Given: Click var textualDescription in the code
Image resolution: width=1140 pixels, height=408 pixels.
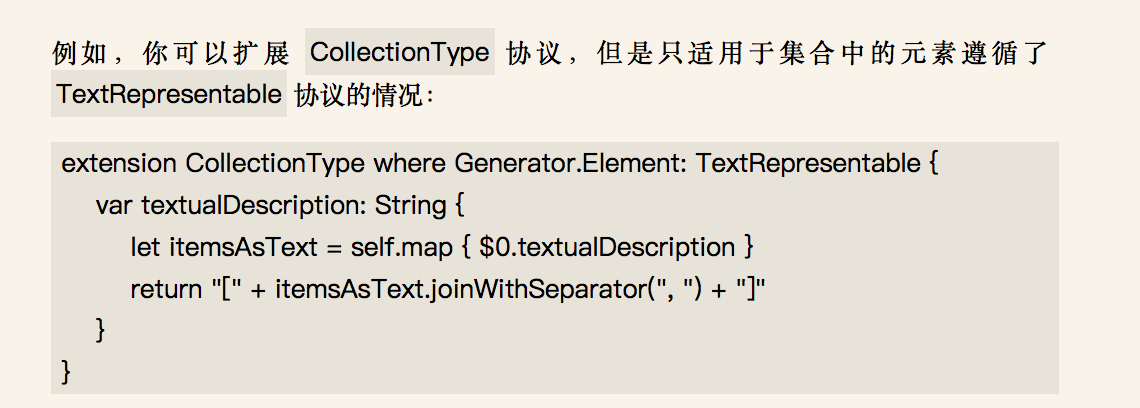Looking at the screenshot, I should [x=230, y=207].
